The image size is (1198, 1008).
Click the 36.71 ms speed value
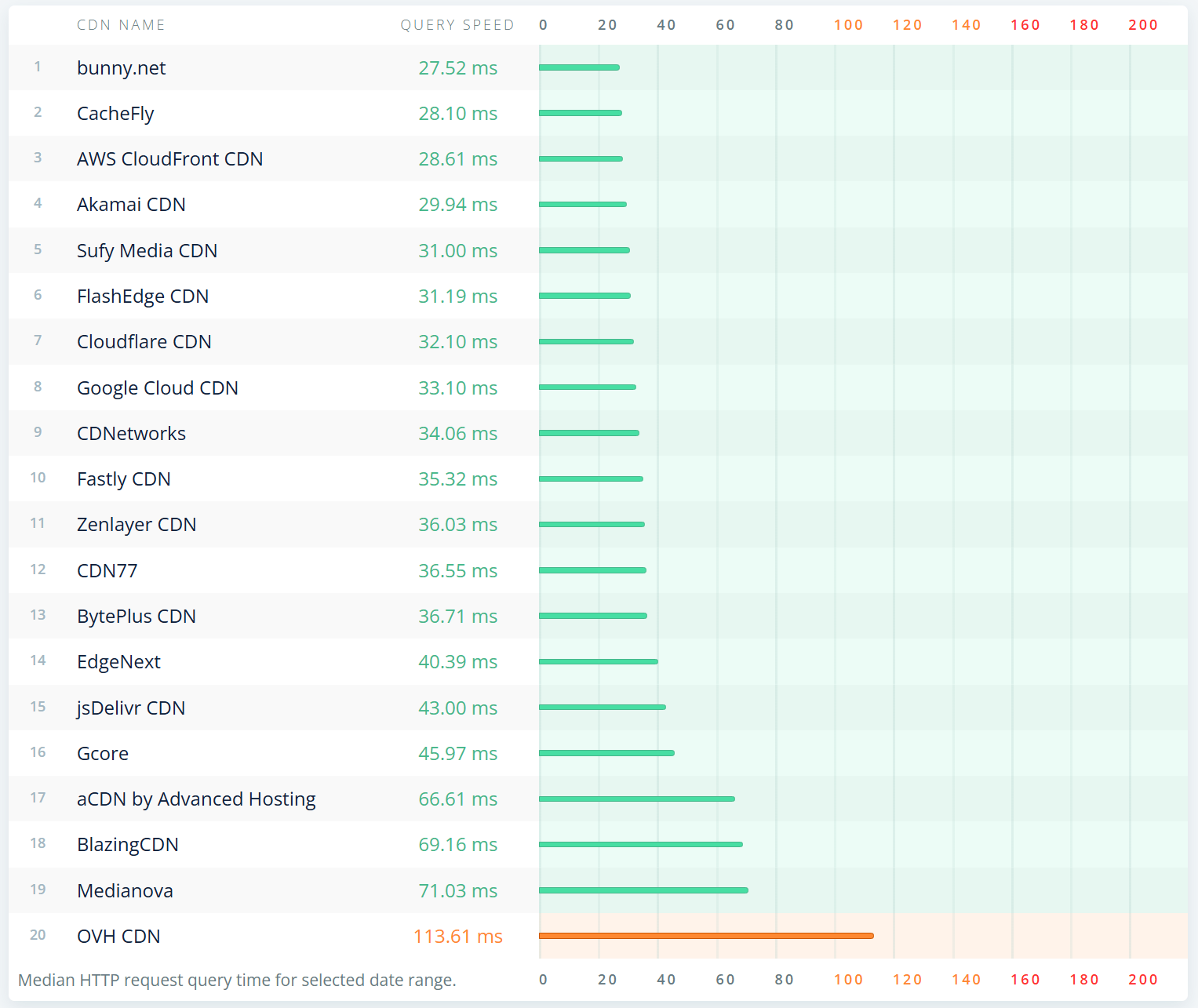point(458,617)
